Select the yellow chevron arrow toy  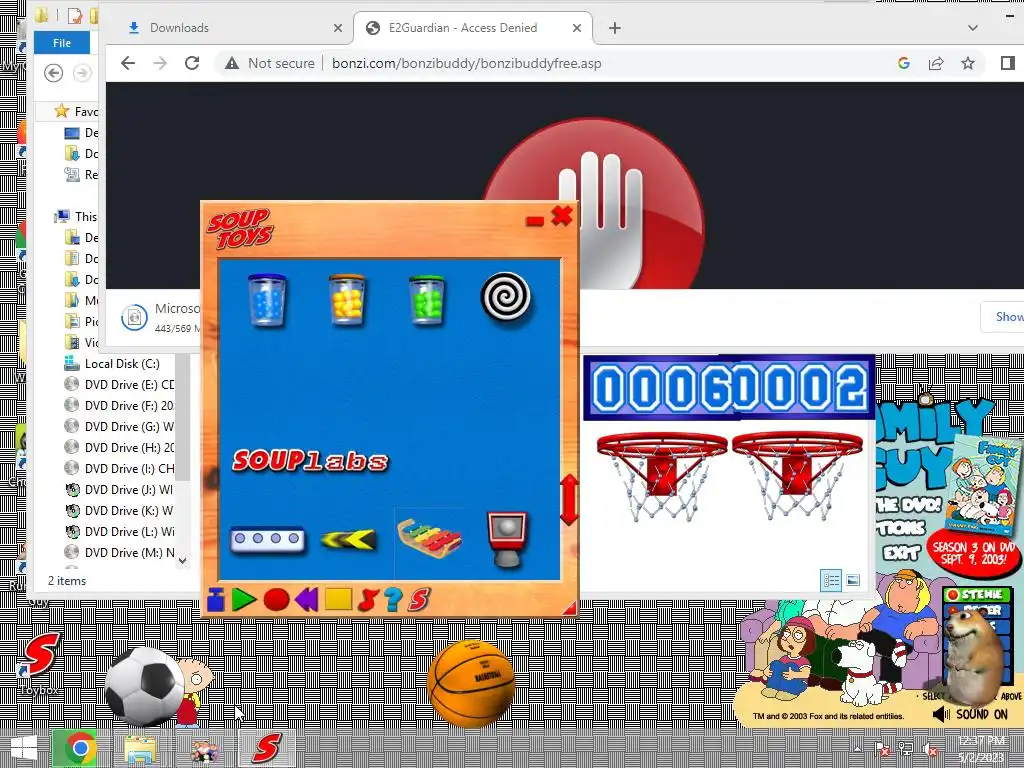pos(349,539)
